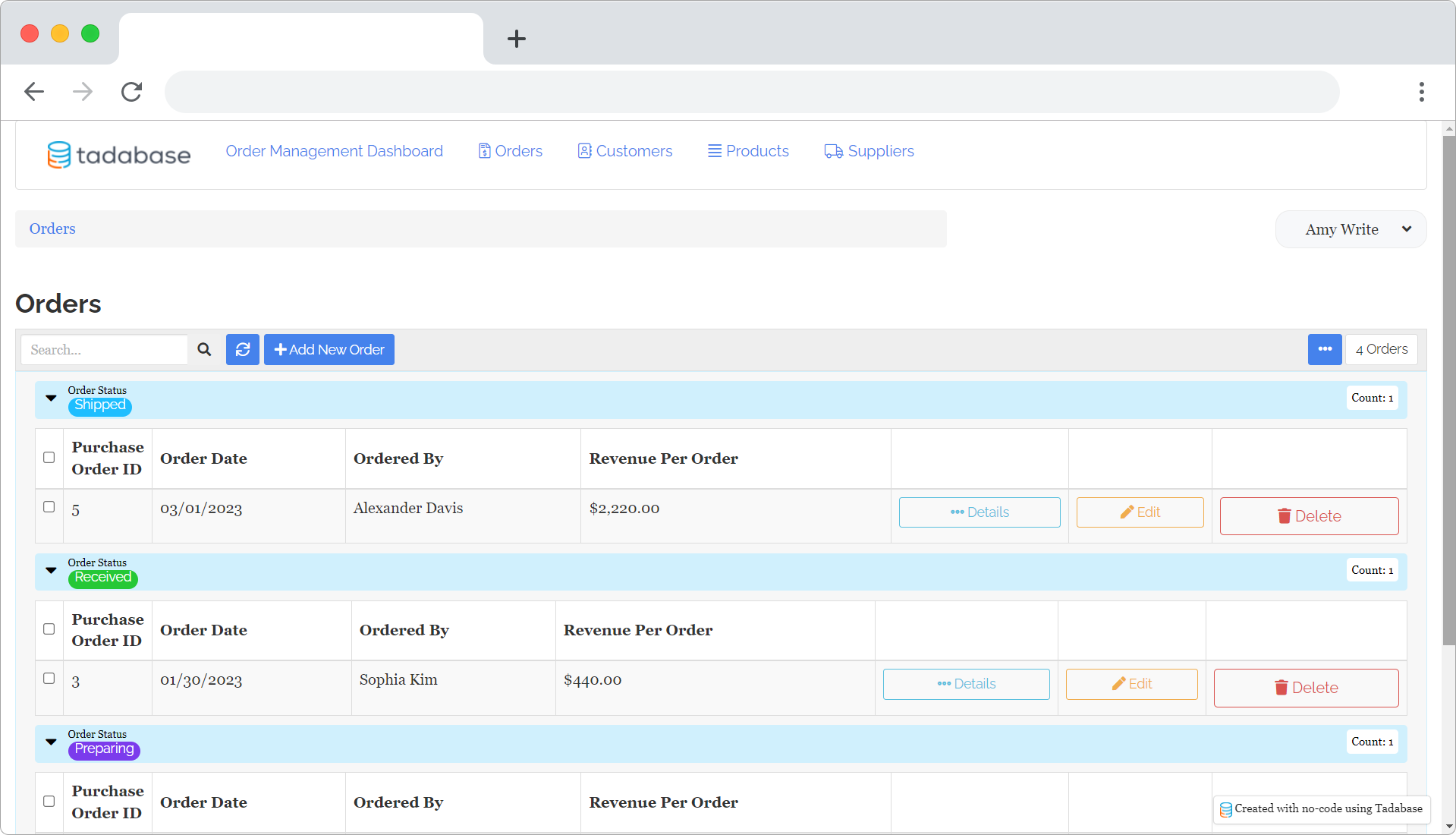Click the search magnifier icon
This screenshot has width=1456, height=835.
[x=204, y=349]
